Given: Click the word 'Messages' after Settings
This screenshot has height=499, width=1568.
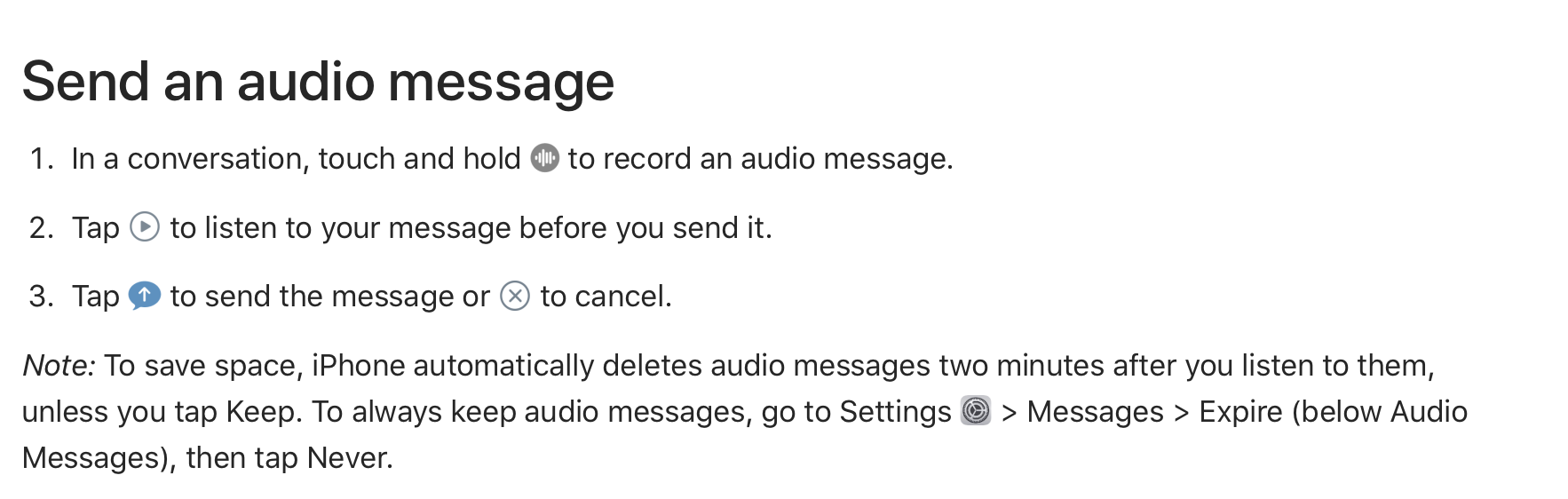Looking at the screenshot, I should click(x=1095, y=411).
